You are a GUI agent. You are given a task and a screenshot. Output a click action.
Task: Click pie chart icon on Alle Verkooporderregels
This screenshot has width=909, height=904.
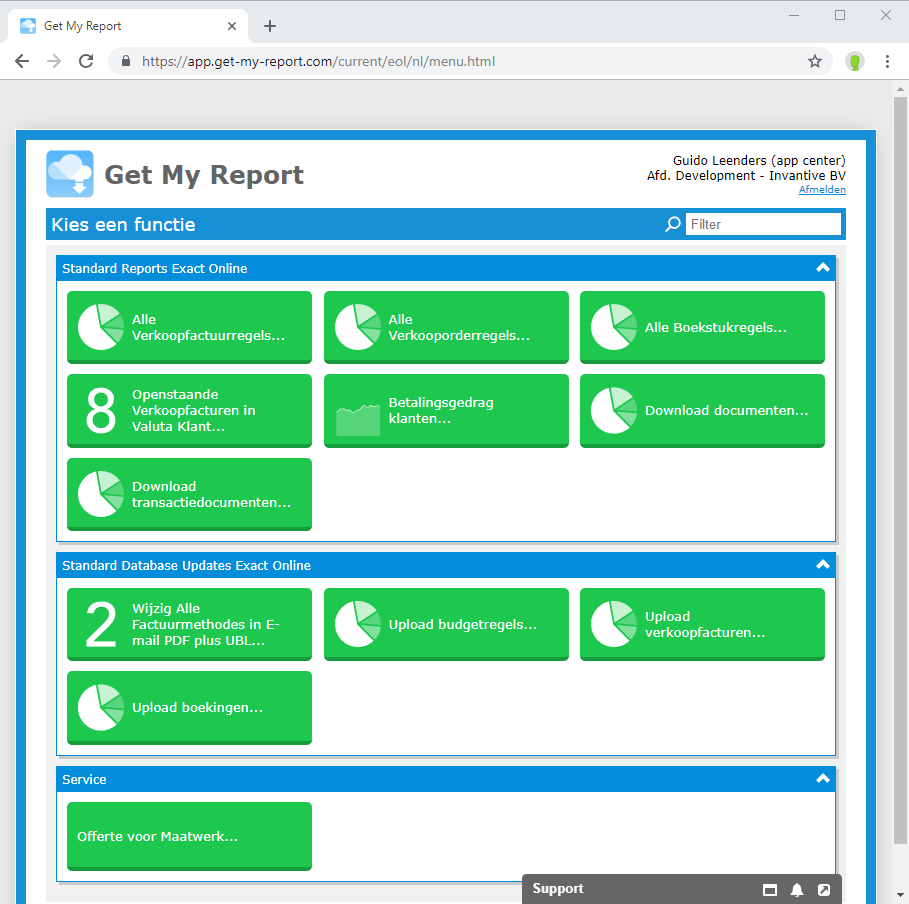pos(358,327)
